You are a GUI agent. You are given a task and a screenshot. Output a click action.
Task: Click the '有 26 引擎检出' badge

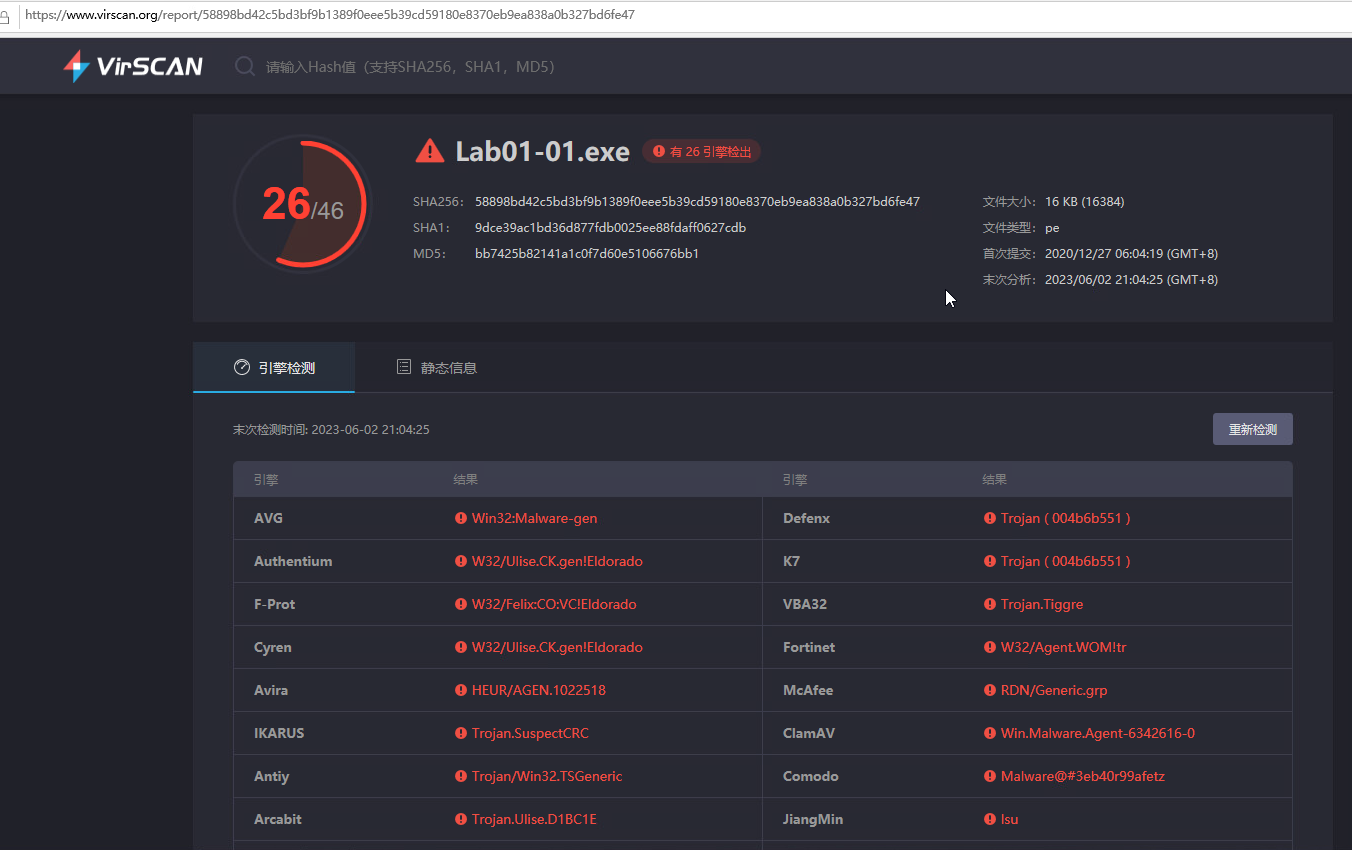(x=701, y=151)
